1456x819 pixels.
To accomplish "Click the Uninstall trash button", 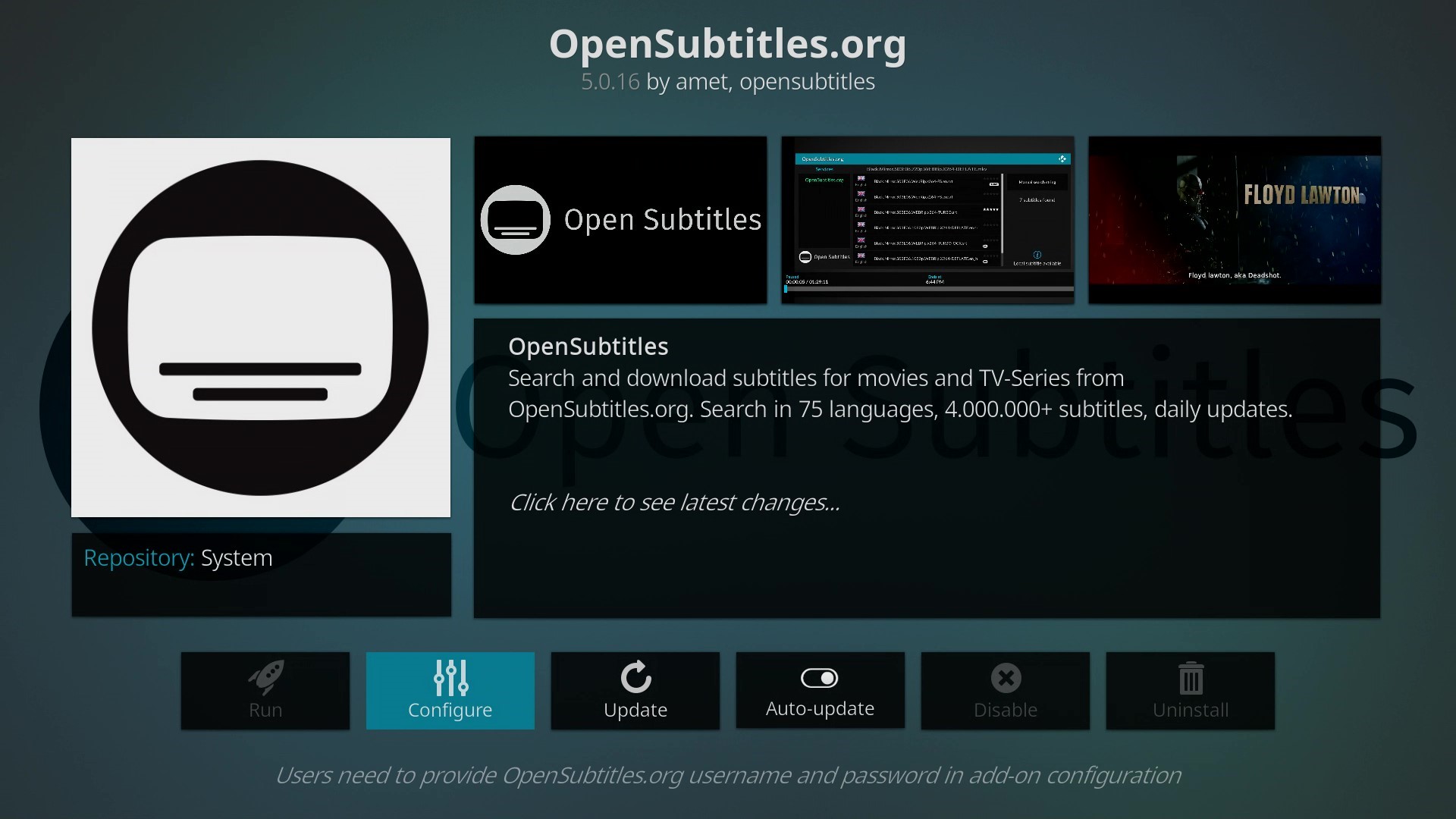I will pos(1191,691).
